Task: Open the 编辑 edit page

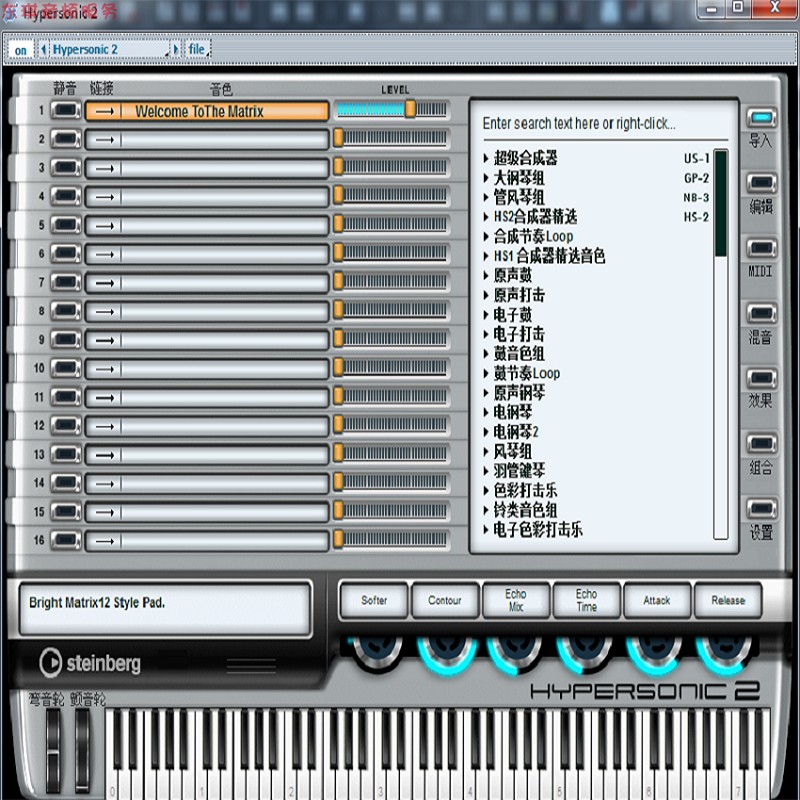Action: tap(761, 183)
